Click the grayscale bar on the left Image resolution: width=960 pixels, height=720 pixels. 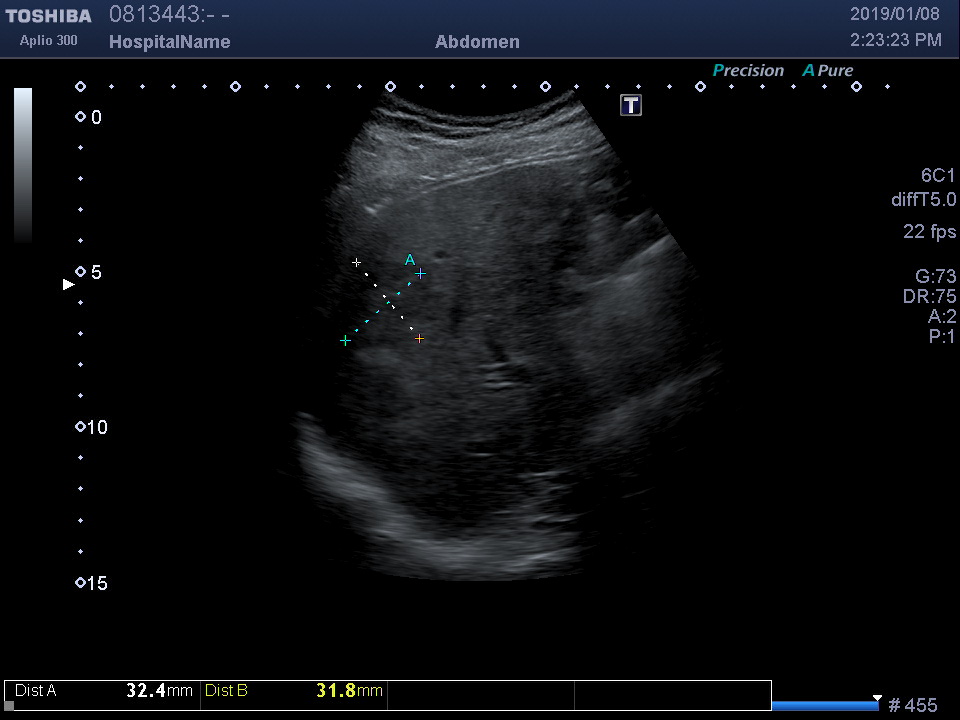pos(22,165)
